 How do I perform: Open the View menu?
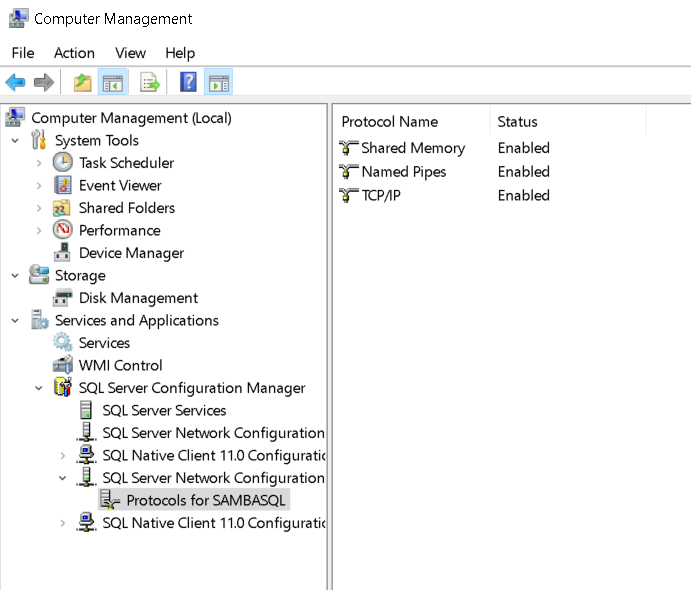pyautogui.click(x=130, y=53)
